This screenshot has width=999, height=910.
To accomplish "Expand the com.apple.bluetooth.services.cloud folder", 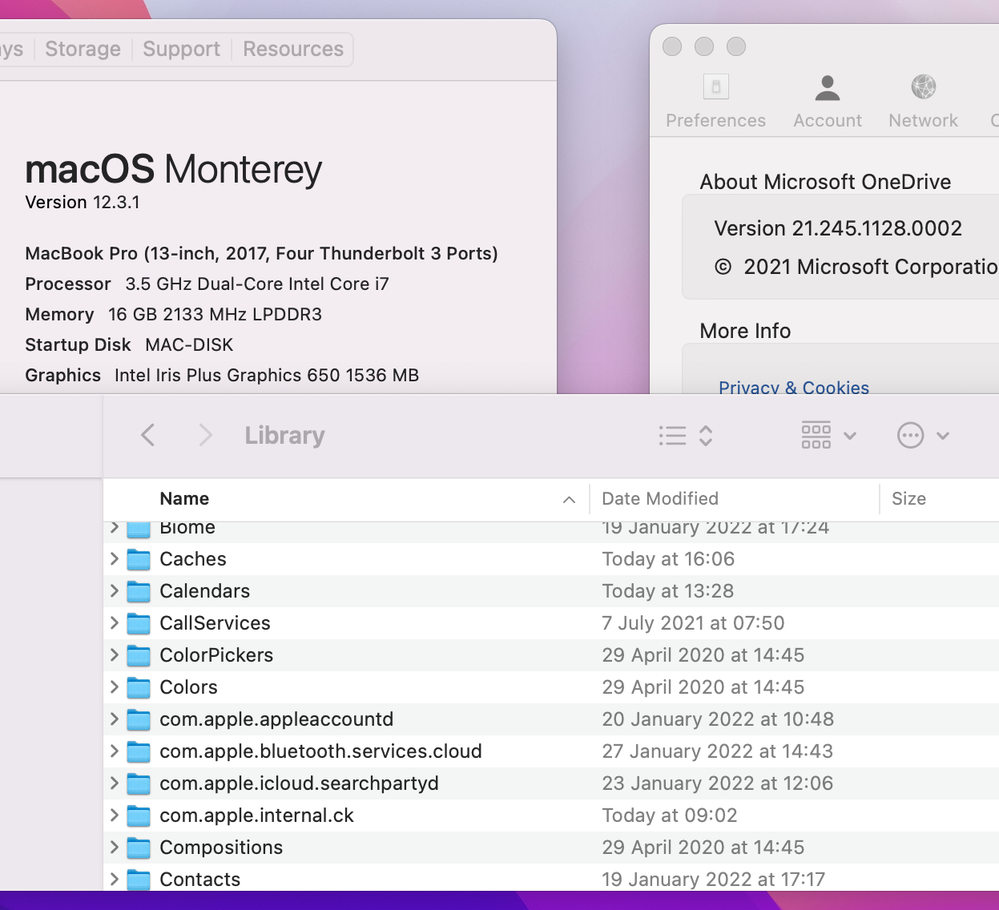I will click(x=114, y=751).
